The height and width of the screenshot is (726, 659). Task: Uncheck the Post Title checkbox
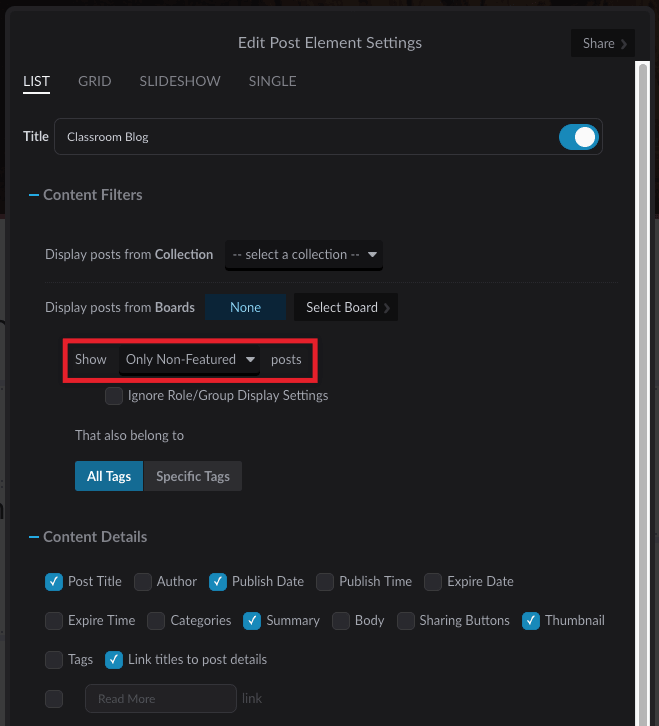coord(54,582)
